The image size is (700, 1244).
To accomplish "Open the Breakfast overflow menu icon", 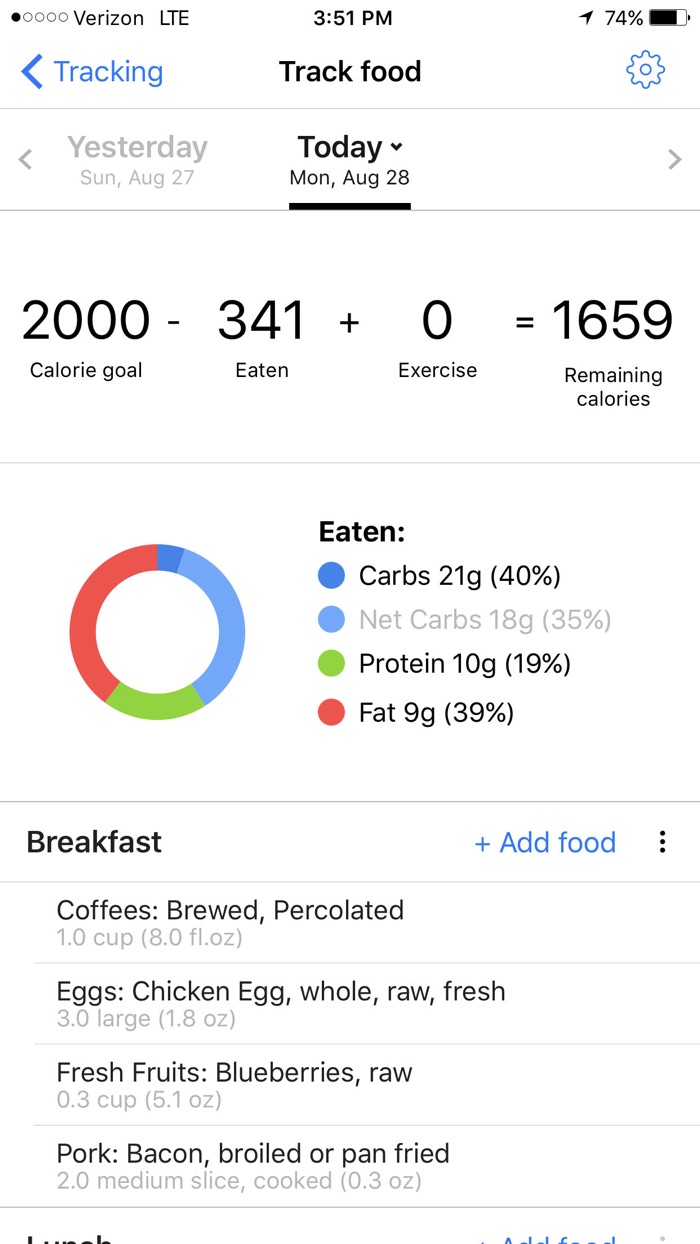I will pos(662,842).
